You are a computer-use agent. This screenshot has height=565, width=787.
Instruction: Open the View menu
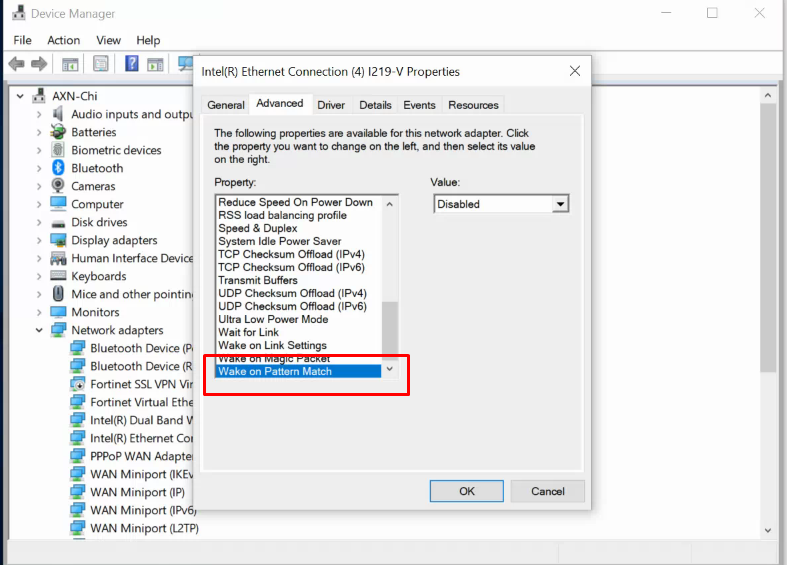click(108, 40)
